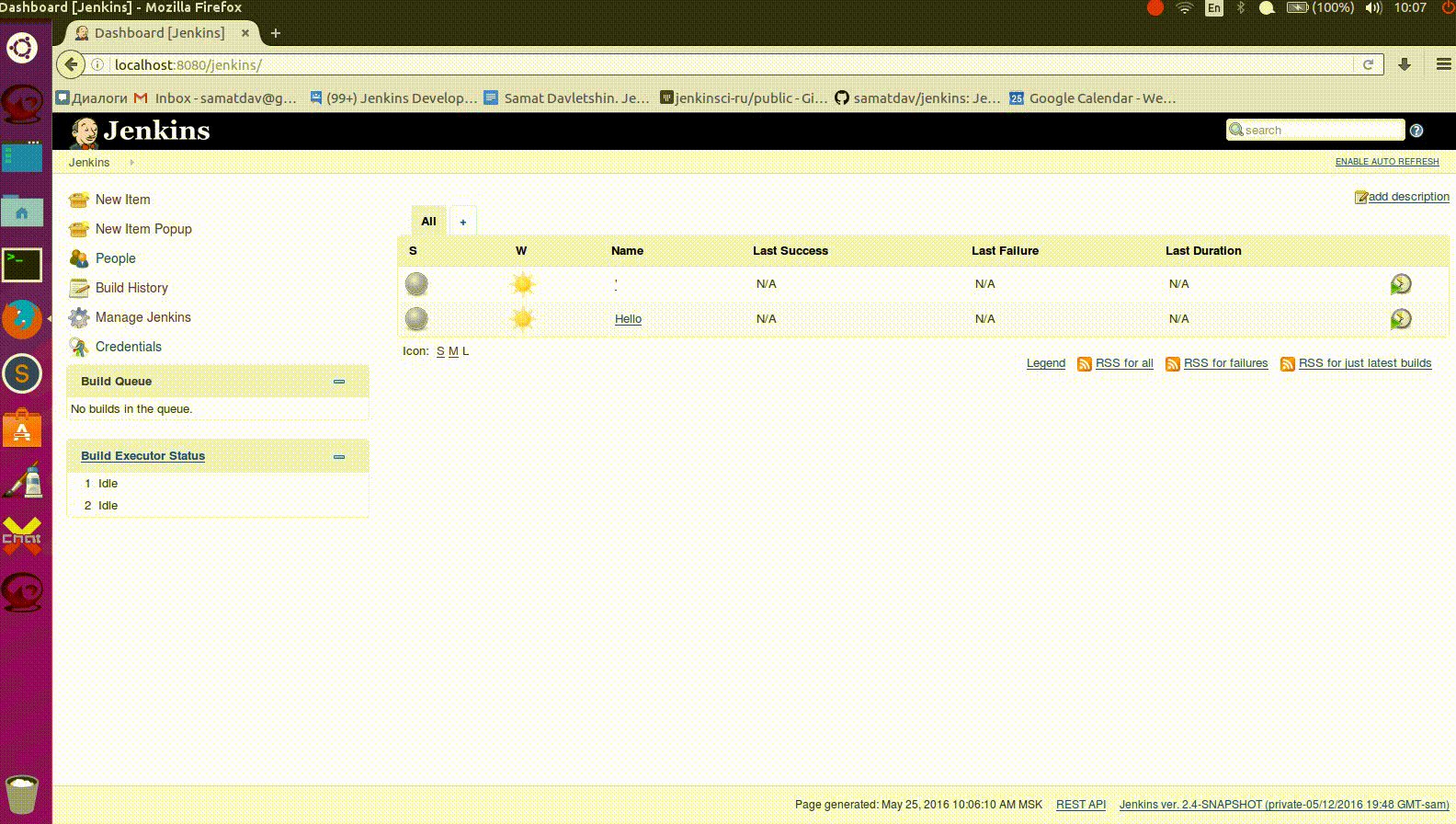Click the RSS for failures feed icon

pos(1172,364)
